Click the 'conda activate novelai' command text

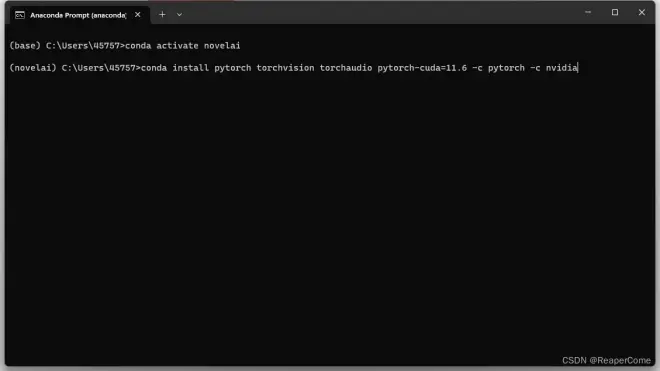click(x=183, y=45)
